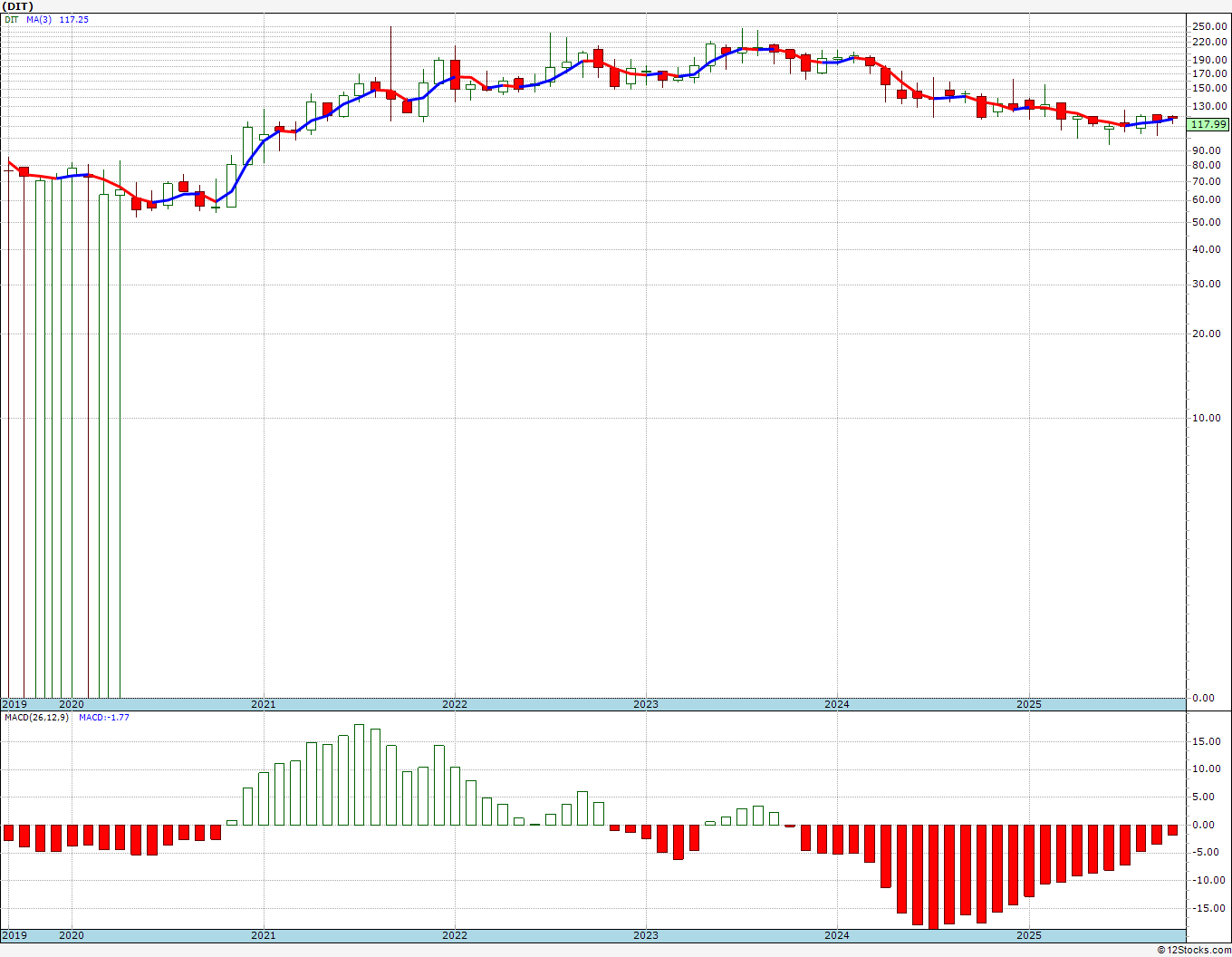Select the 220.00 price axis label
The height and width of the screenshot is (957, 1232).
1209,42
